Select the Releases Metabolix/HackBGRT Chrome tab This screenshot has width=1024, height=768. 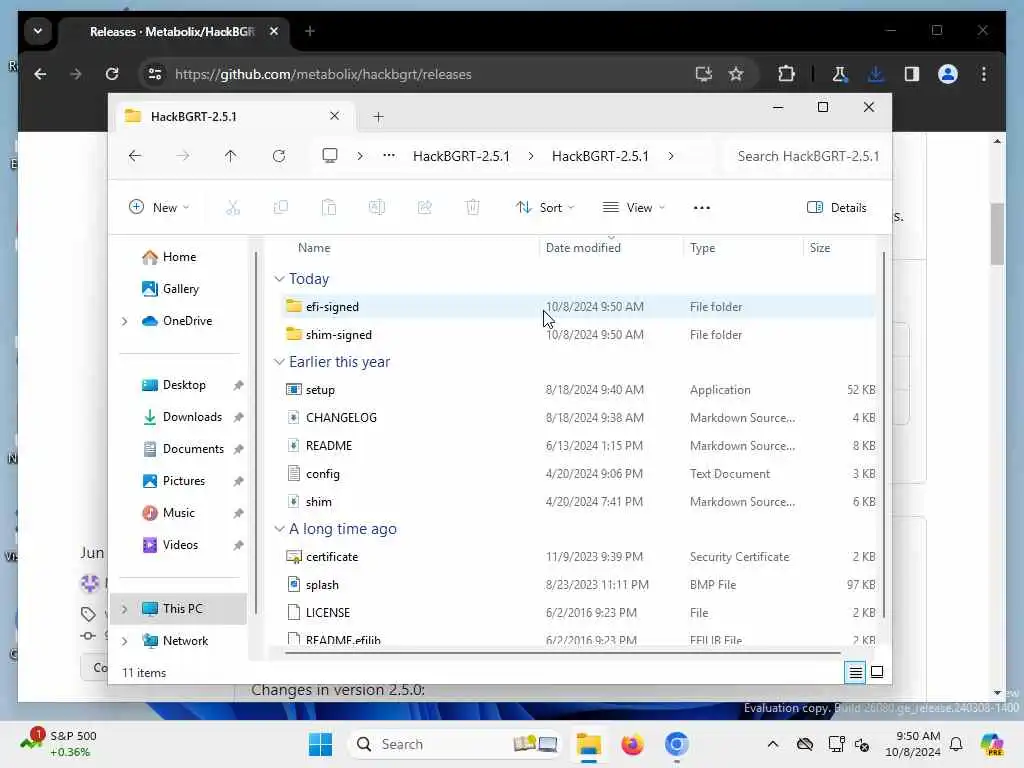(x=172, y=31)
